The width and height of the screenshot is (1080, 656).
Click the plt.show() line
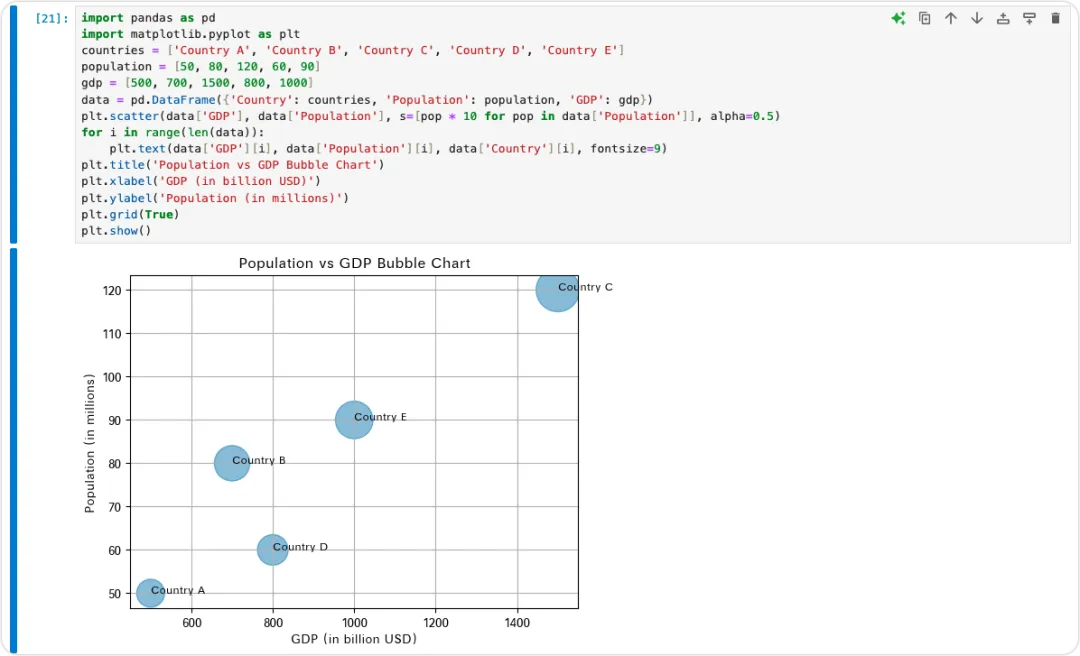tap(116, 231)
